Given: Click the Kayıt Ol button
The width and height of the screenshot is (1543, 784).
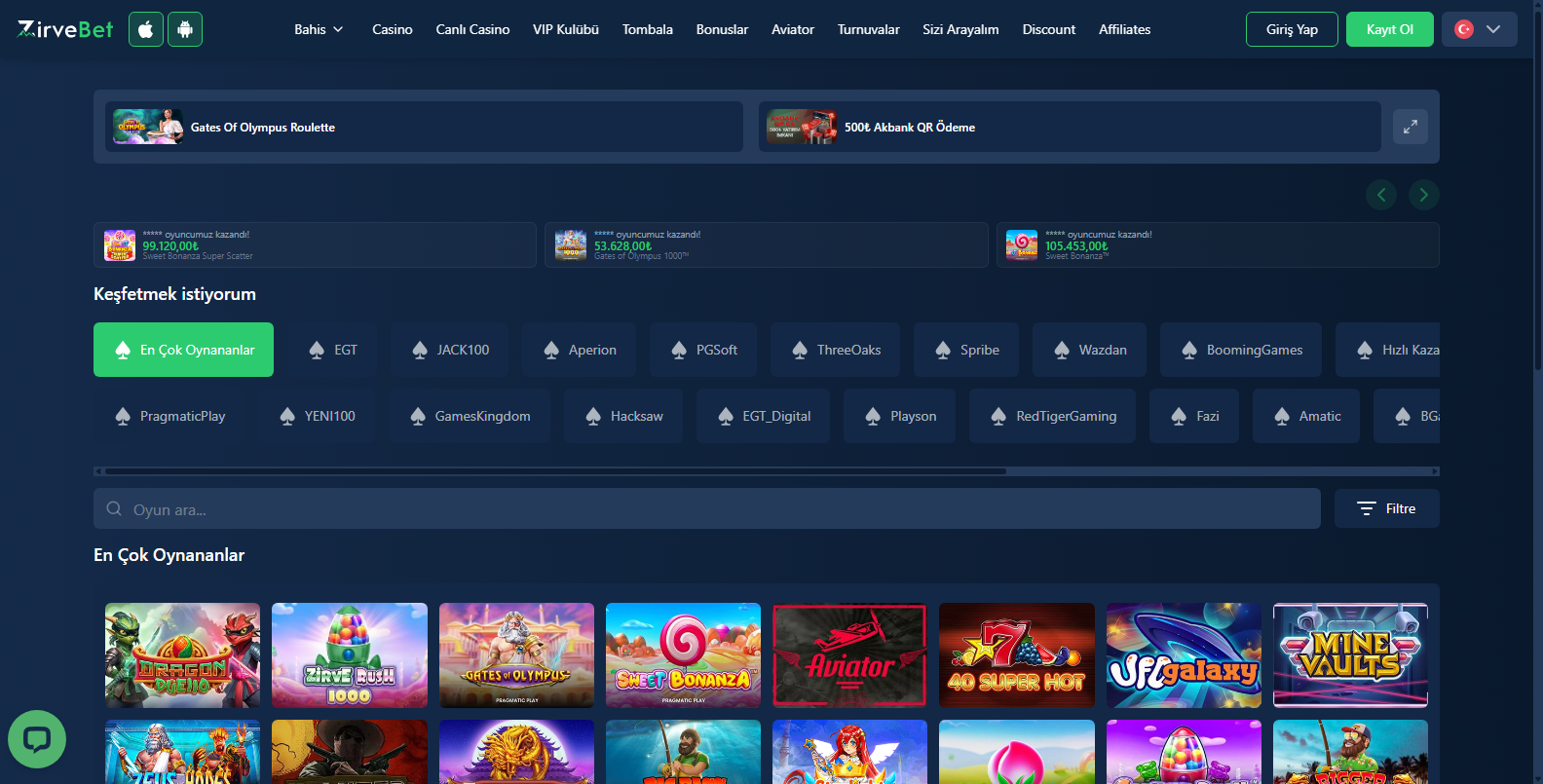Looking at the screenshot, I should (1390, 29).
